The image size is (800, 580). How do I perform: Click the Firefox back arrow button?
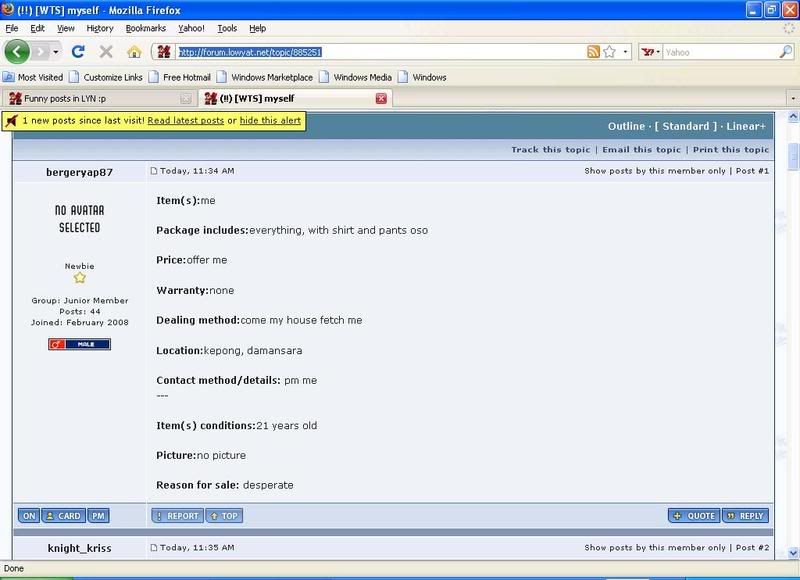17,51
